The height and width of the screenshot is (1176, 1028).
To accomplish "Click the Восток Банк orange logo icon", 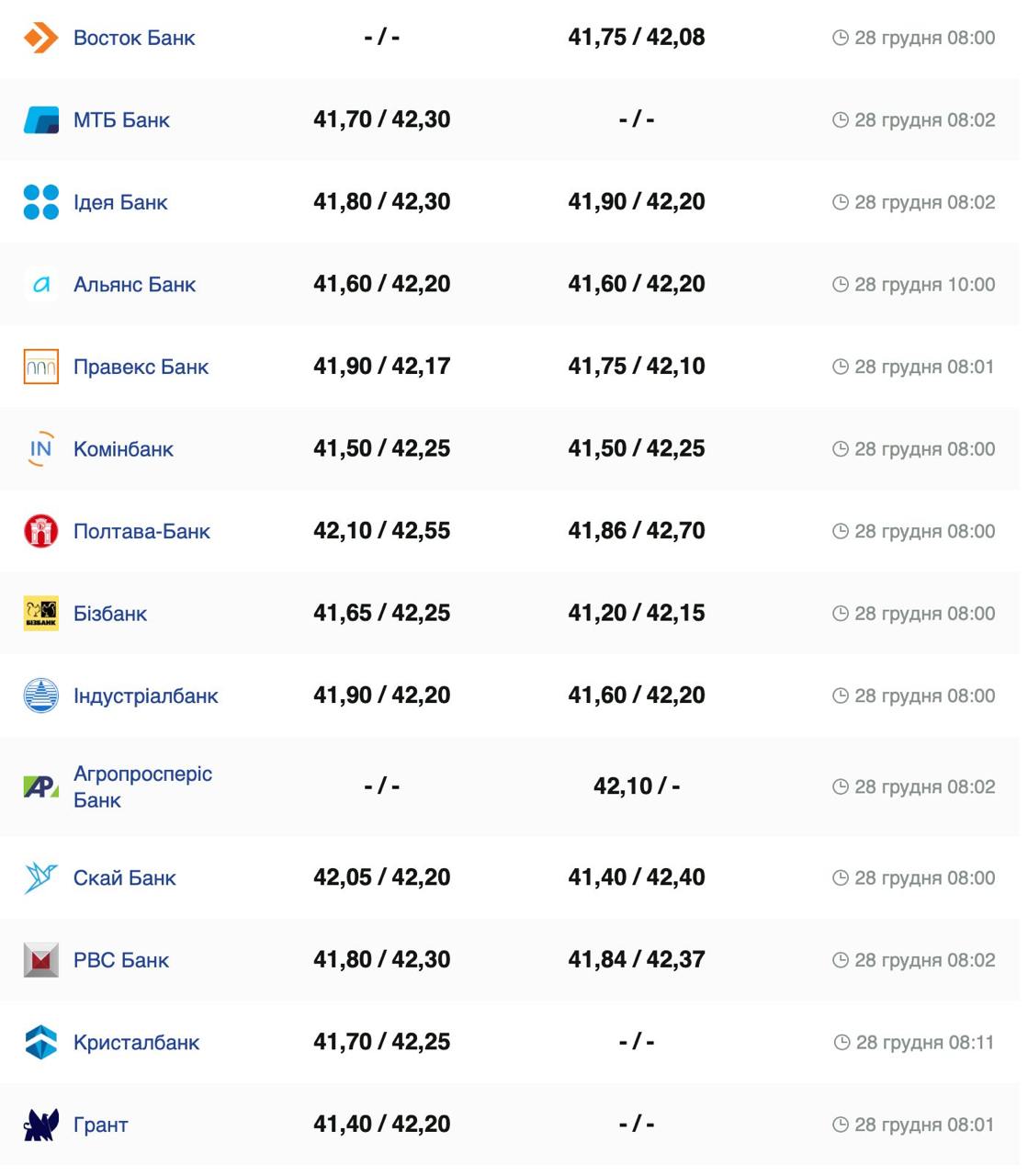I will (40, 38).
